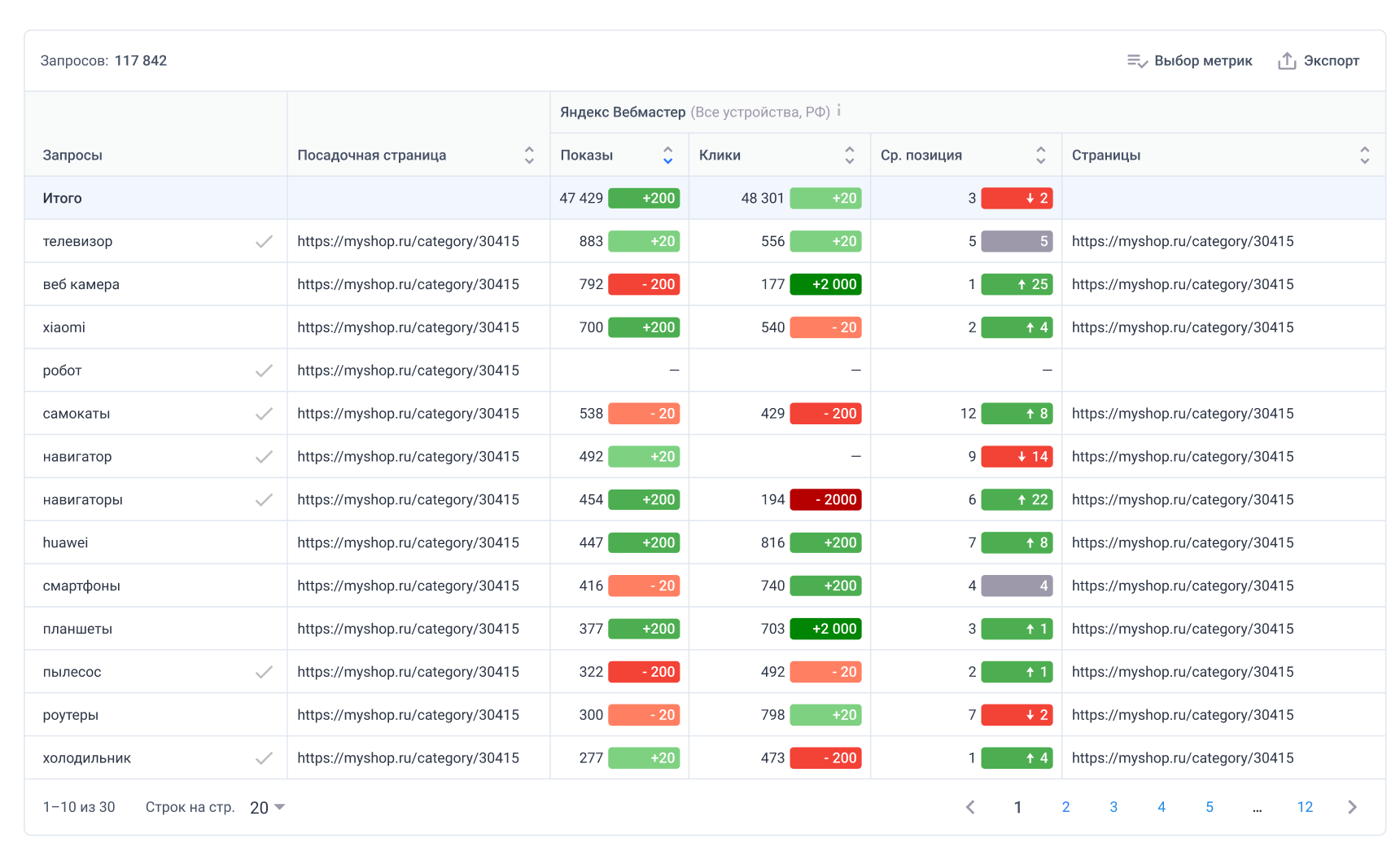
Task: Open the metrics selection list icon
Action: [x=1136, y=61]
